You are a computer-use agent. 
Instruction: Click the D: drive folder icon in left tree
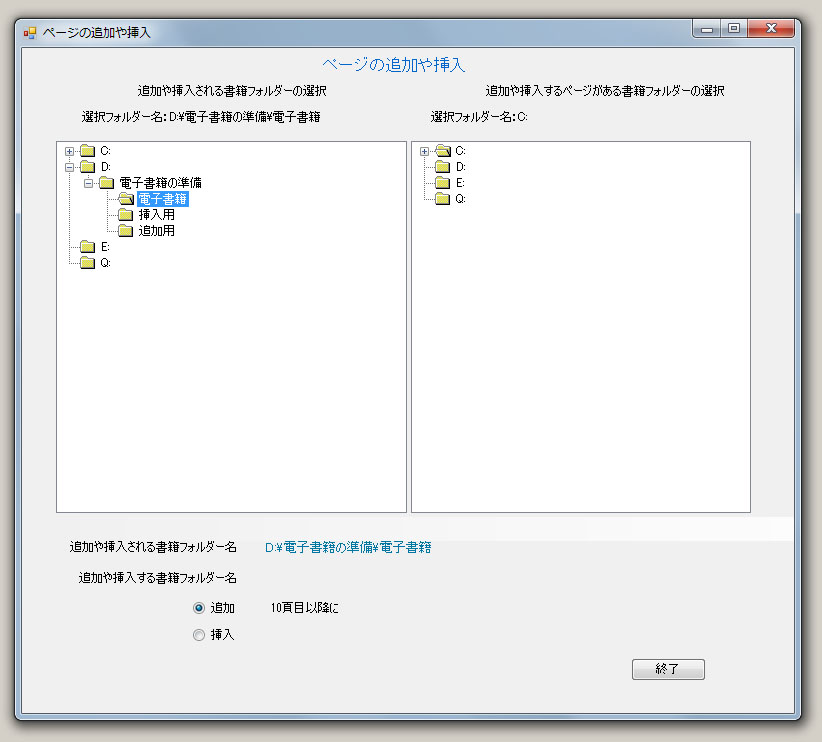[x=87, y=167]
